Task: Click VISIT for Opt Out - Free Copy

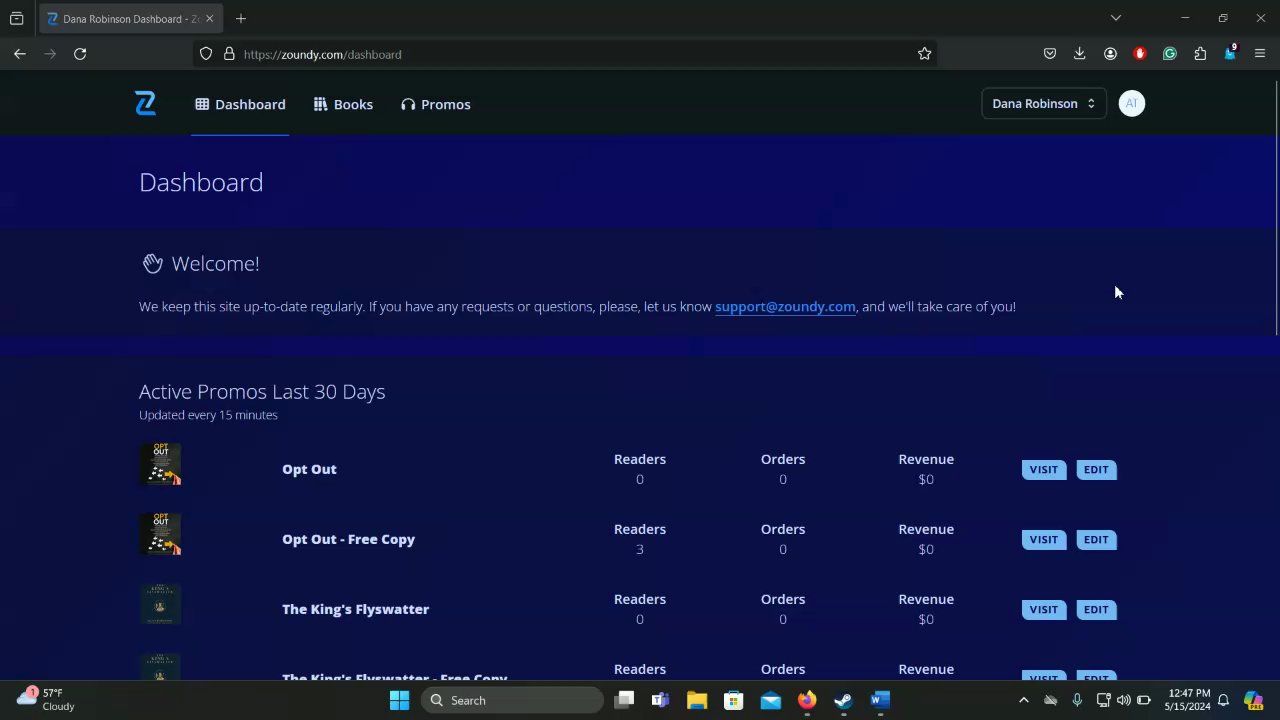Action: click(1043, 540)
